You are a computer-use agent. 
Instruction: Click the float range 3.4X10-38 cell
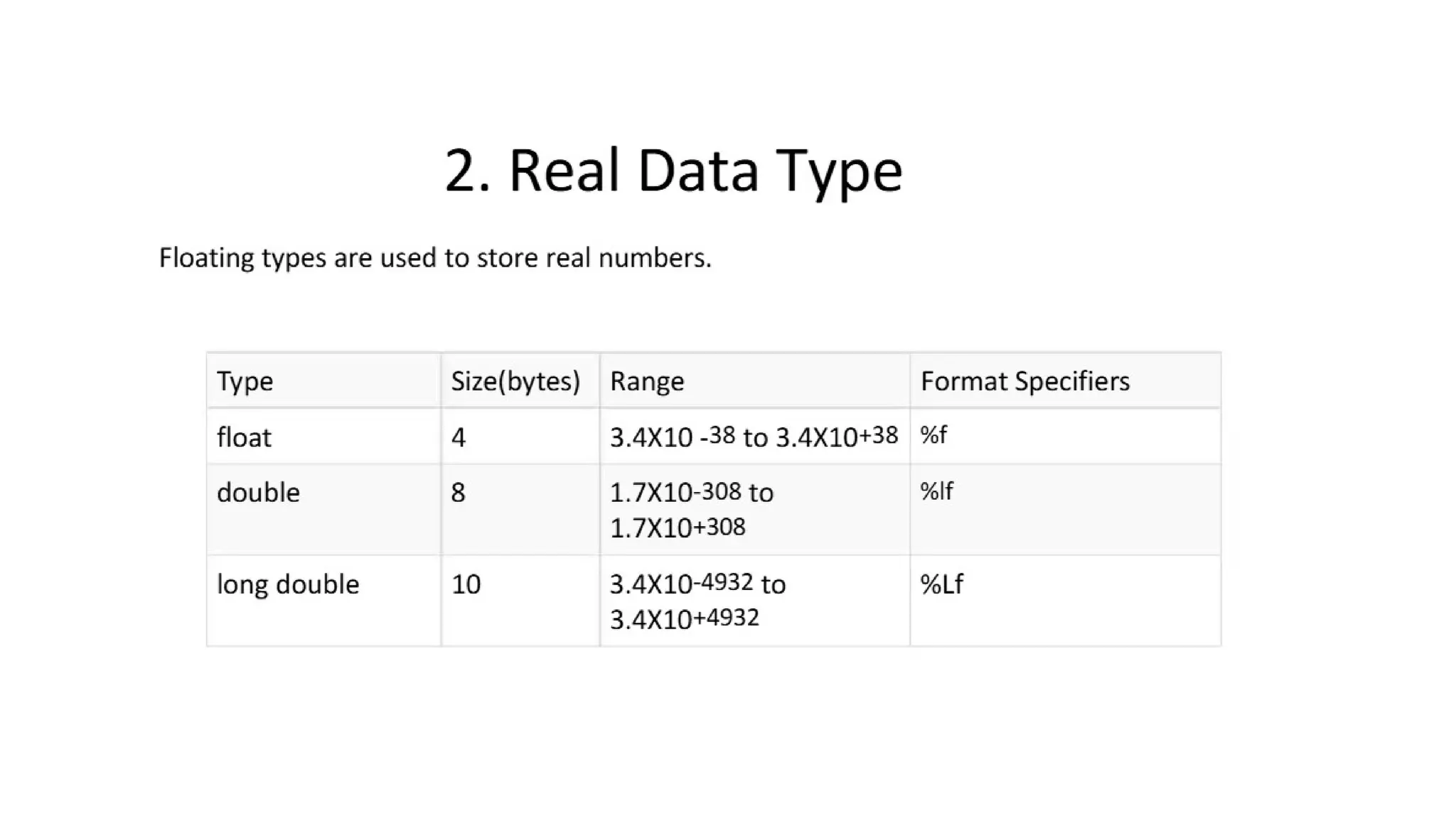point(754,437)
